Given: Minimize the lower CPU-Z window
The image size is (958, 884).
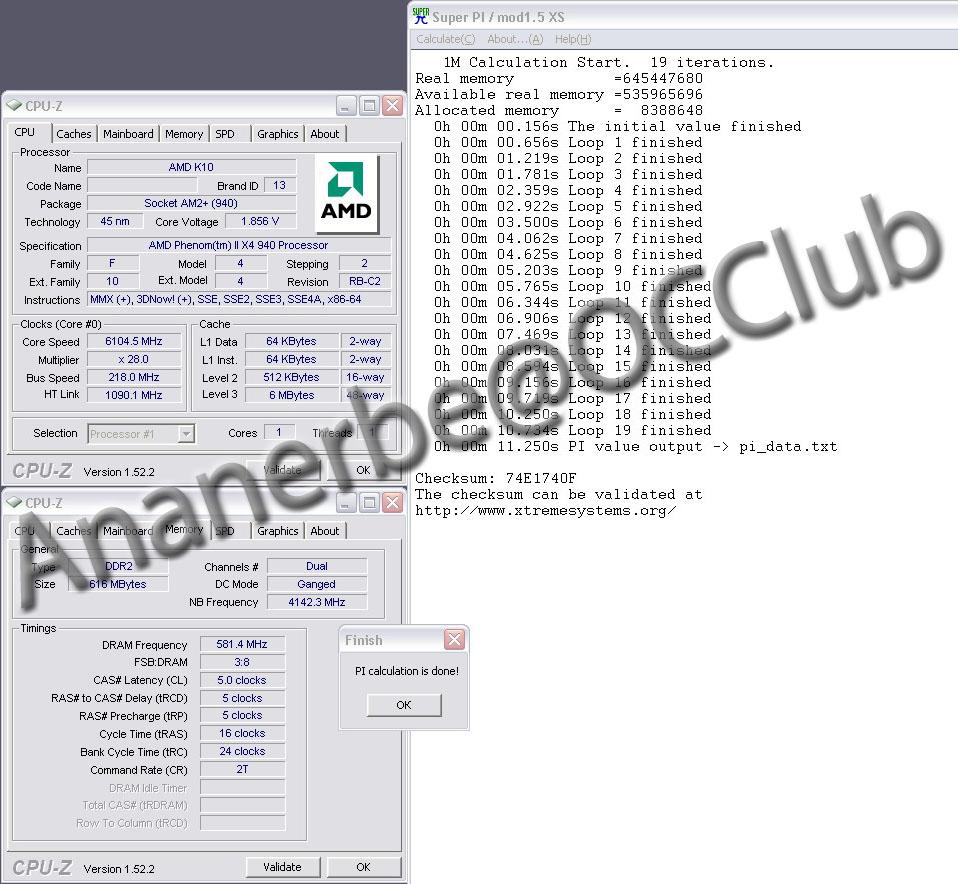Looking at the screenshot, I should (345, 503).
